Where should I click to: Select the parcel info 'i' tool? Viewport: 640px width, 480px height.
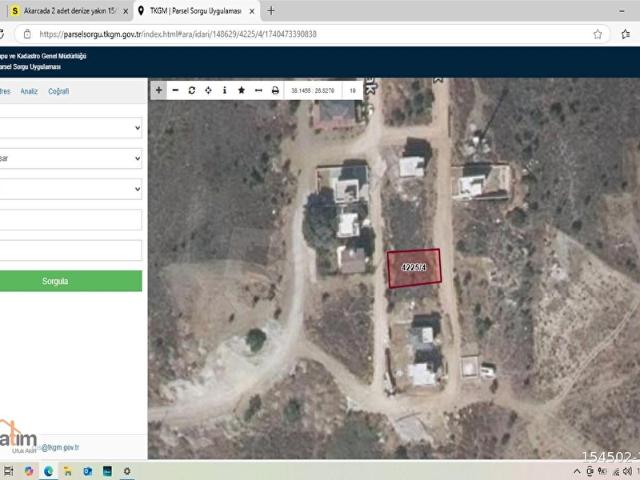(x=224, y=90)
